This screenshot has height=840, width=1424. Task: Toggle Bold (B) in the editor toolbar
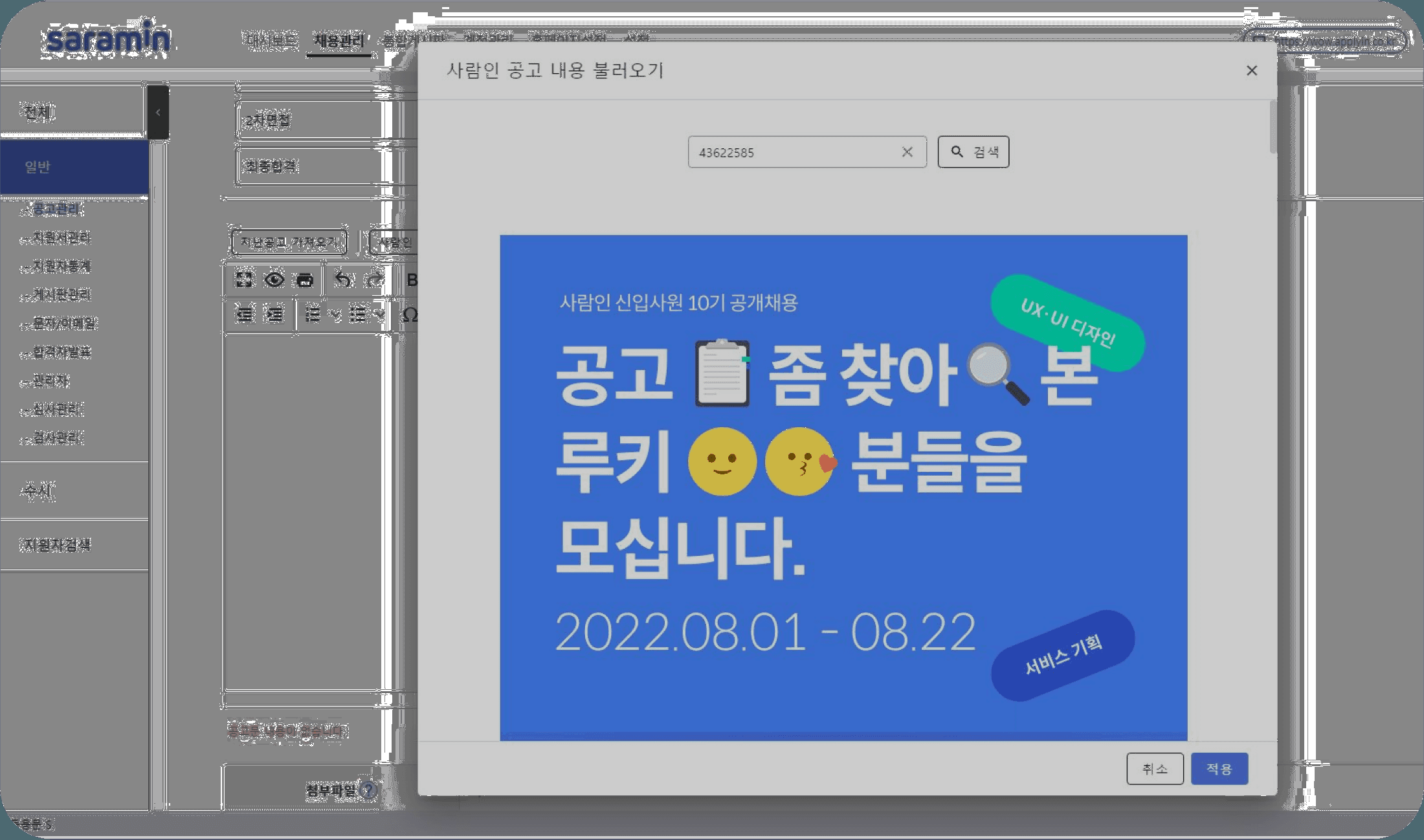click(412, 280)
